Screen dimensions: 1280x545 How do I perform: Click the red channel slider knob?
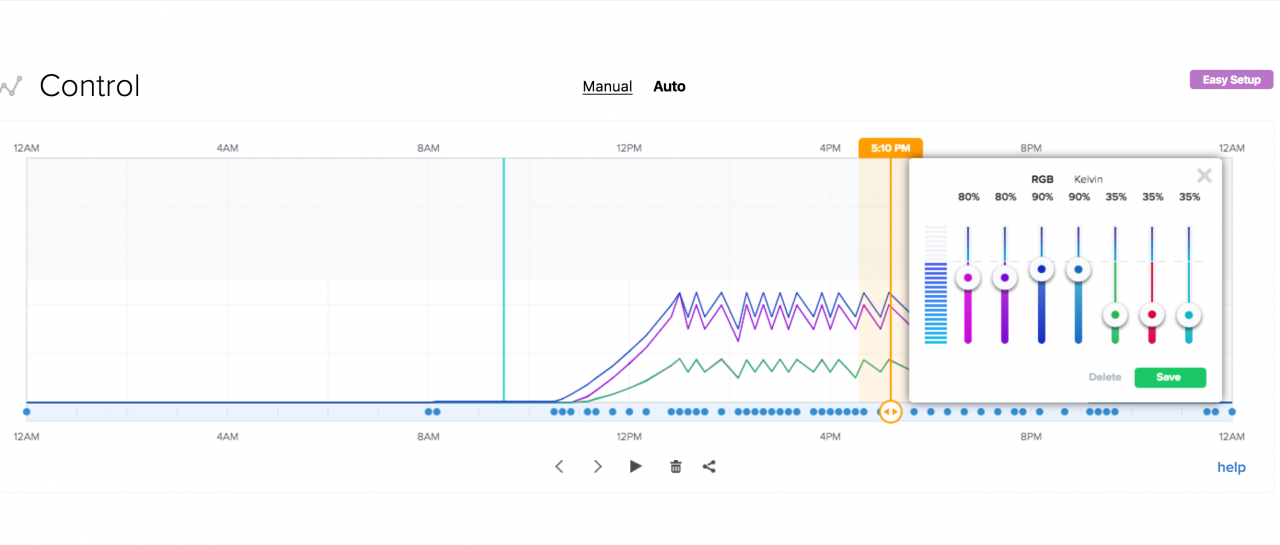coord(1152,315)
